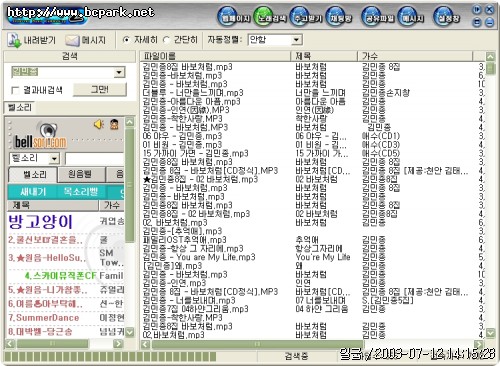This screenshot has width=500, height=366.
Task: Select file 김민종-아름다운 아픔.mp3
Action: [191, 101]
